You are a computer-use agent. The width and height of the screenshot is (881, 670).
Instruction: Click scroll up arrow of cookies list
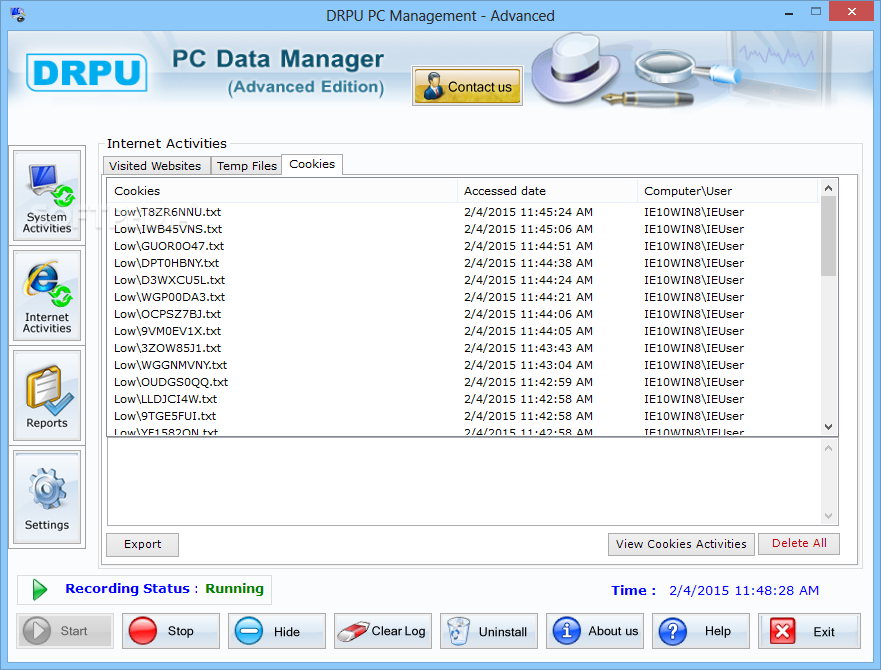point(828,188)
